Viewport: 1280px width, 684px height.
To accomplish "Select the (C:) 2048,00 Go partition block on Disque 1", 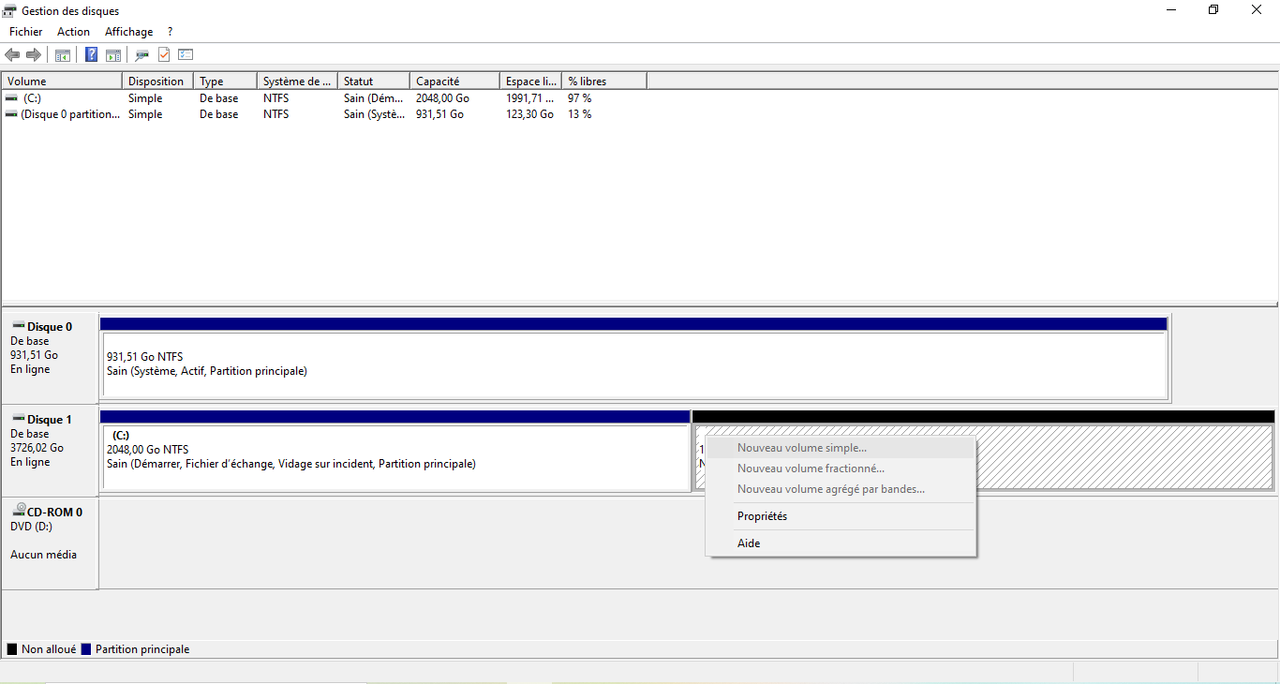I will click(x=396, y=457).
